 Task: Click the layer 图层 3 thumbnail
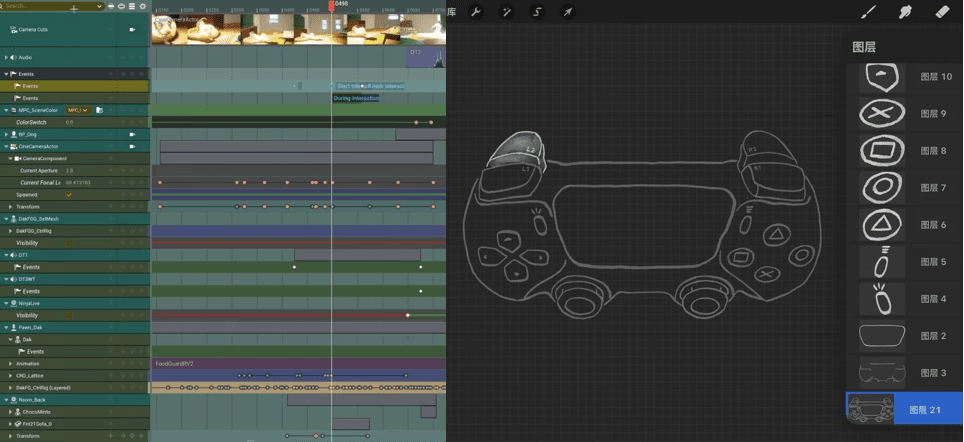pyautogui.click(x=882, y=373)
